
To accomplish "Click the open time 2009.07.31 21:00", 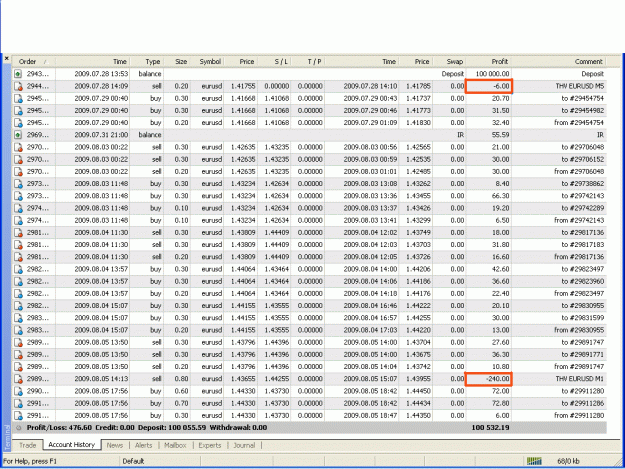I will 101,135.
